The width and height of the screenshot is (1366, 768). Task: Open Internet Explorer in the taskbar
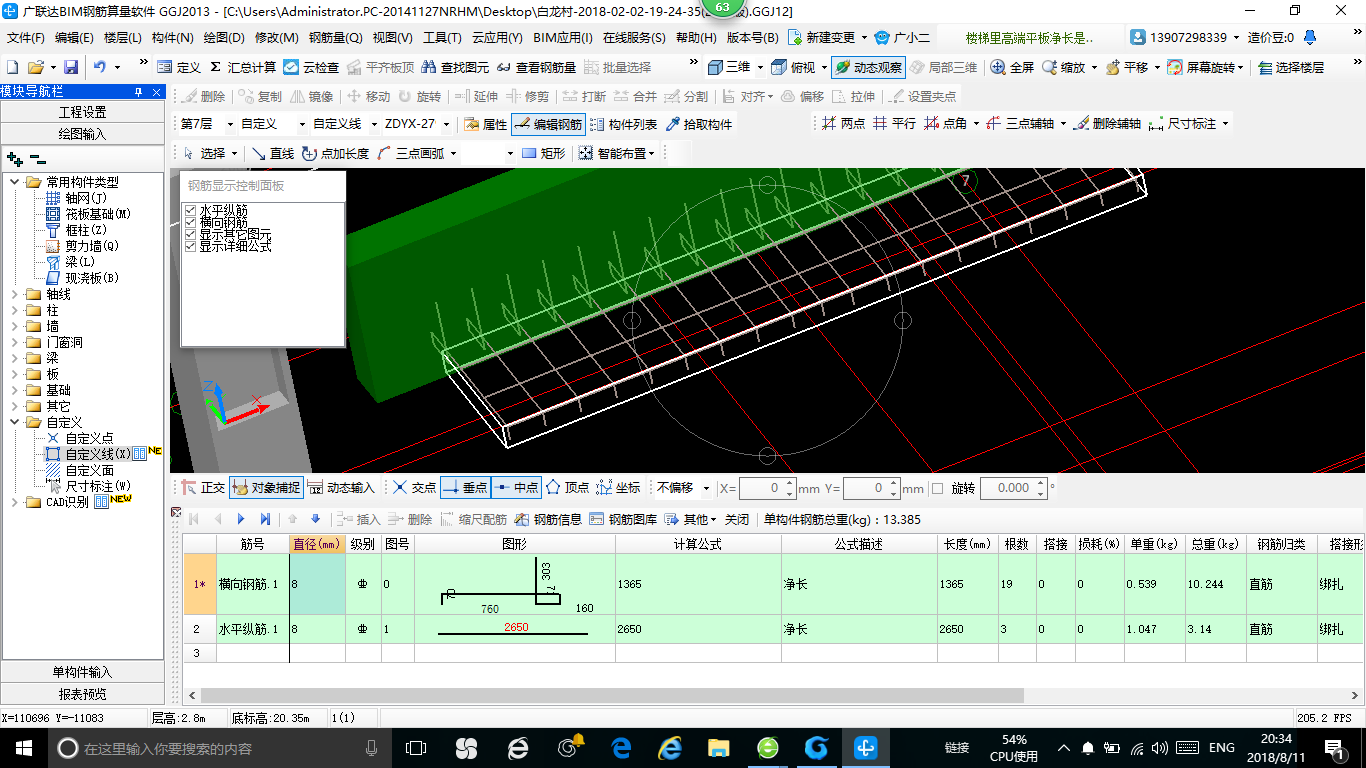coord(670,747)
